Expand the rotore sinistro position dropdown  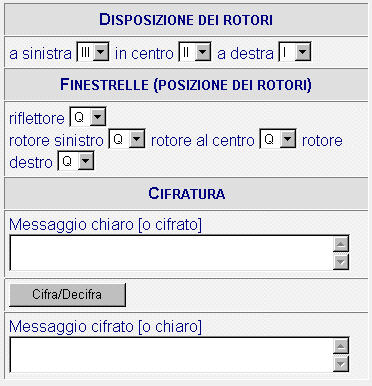pyautogui.click(x=137, y=139)
